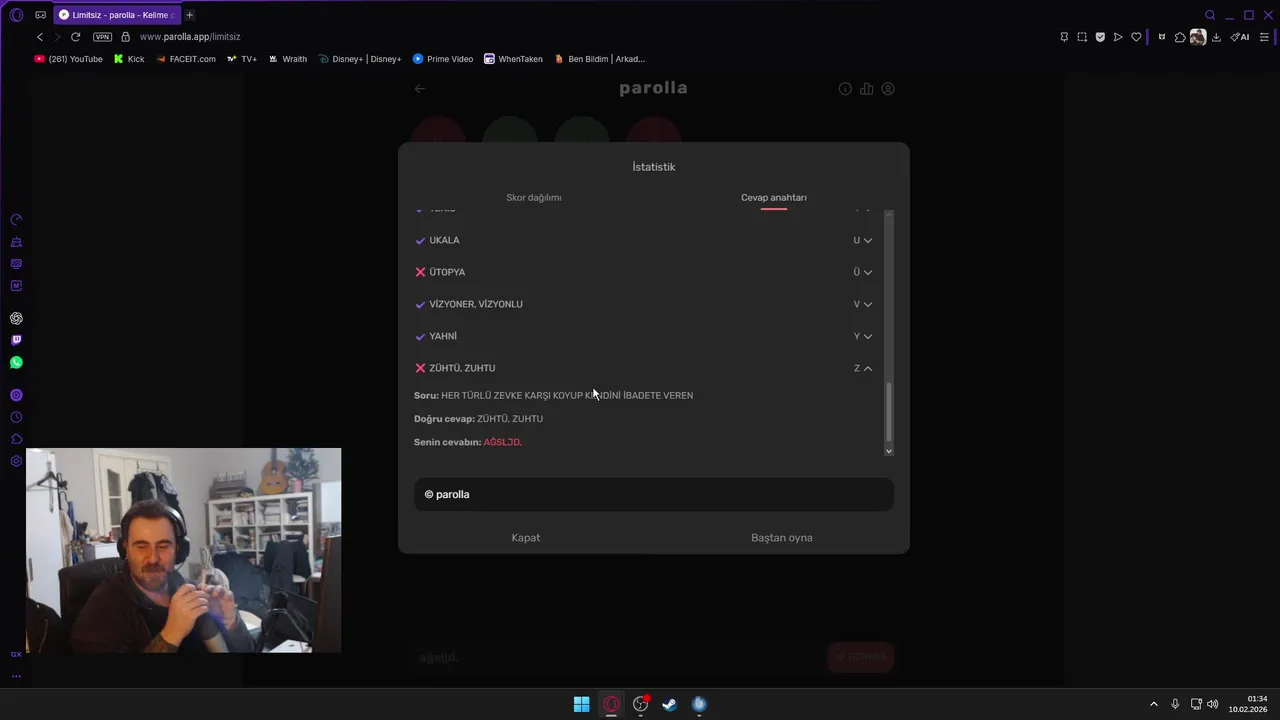Screen dimensions: 1280x720
Task: Open a new browser tab
Action: coord(189,15)
